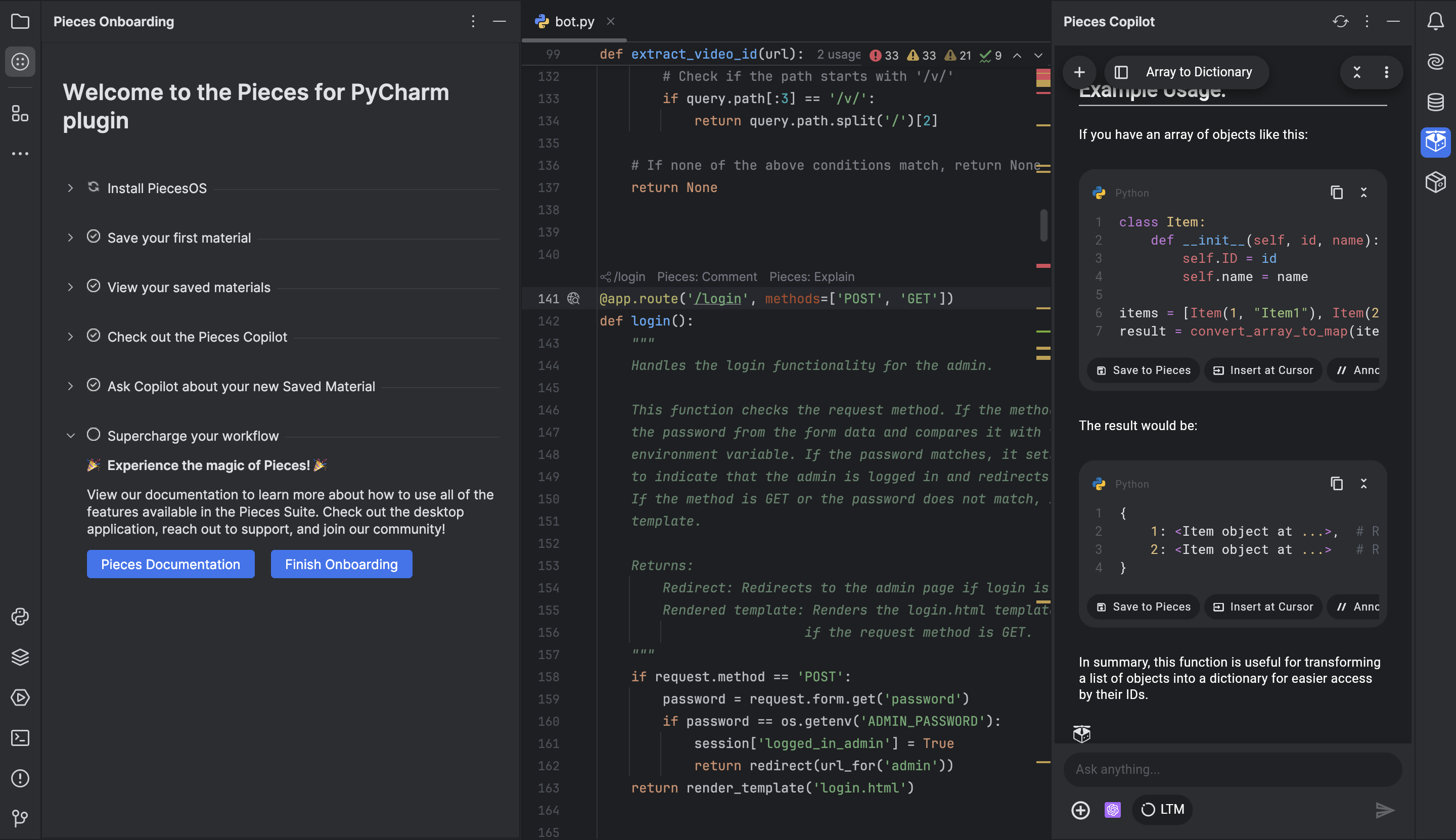Open the Pieces Documentation

pos(170,564)
